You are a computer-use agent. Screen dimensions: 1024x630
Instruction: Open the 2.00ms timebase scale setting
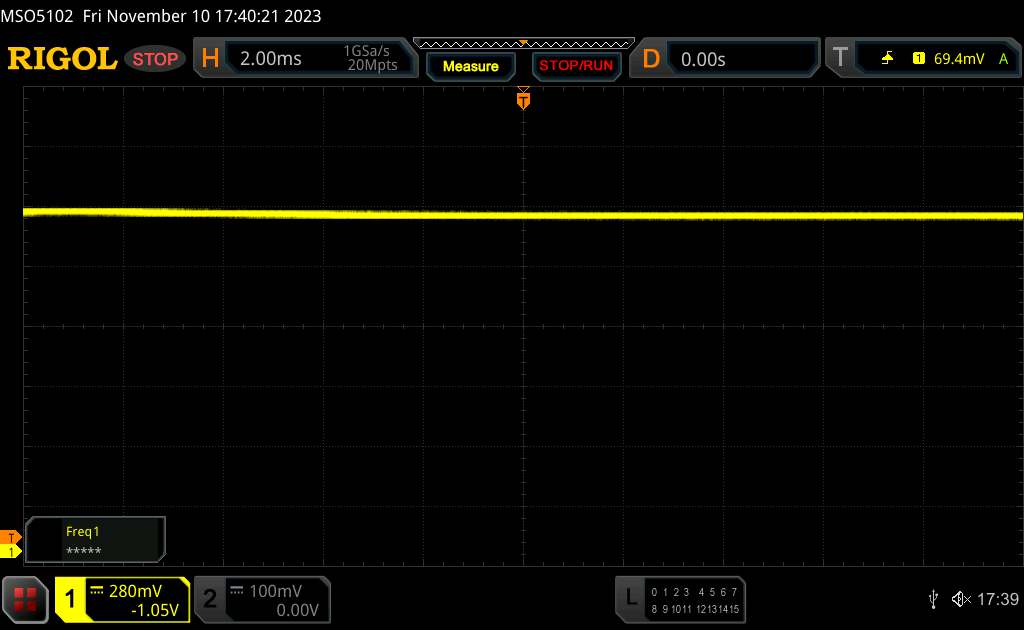(x=271, y=59)
